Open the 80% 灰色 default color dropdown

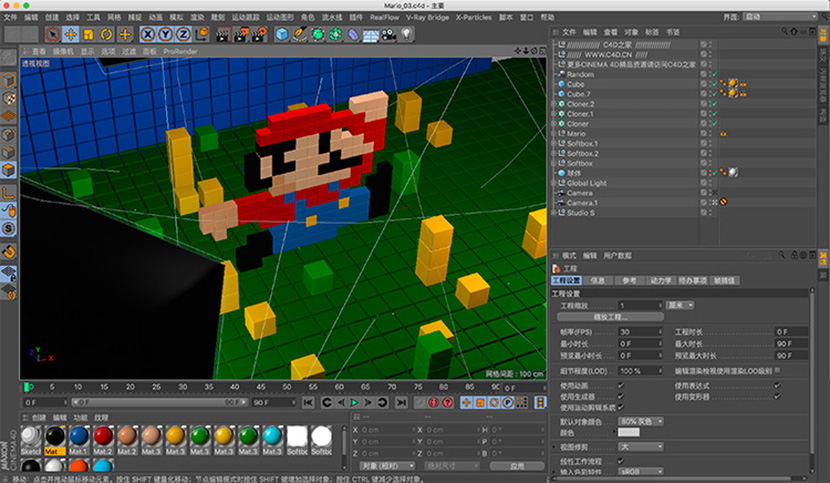641,422
